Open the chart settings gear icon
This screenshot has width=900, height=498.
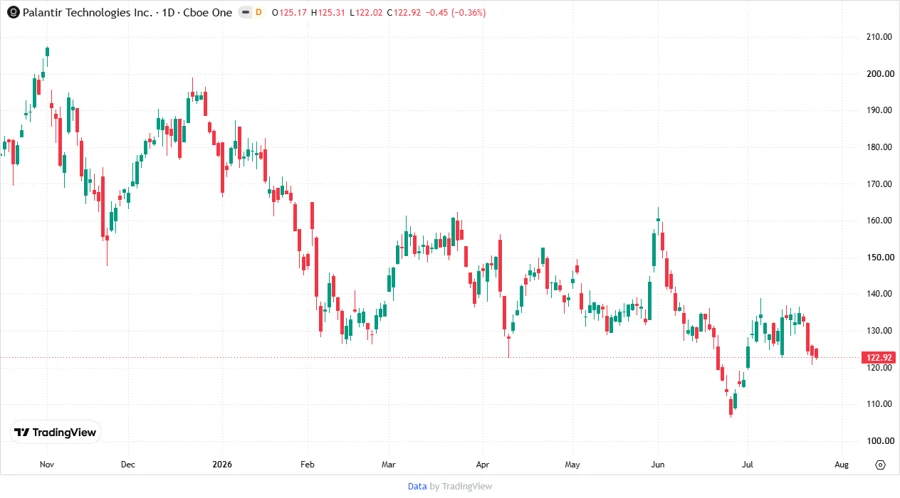point(880,465)
